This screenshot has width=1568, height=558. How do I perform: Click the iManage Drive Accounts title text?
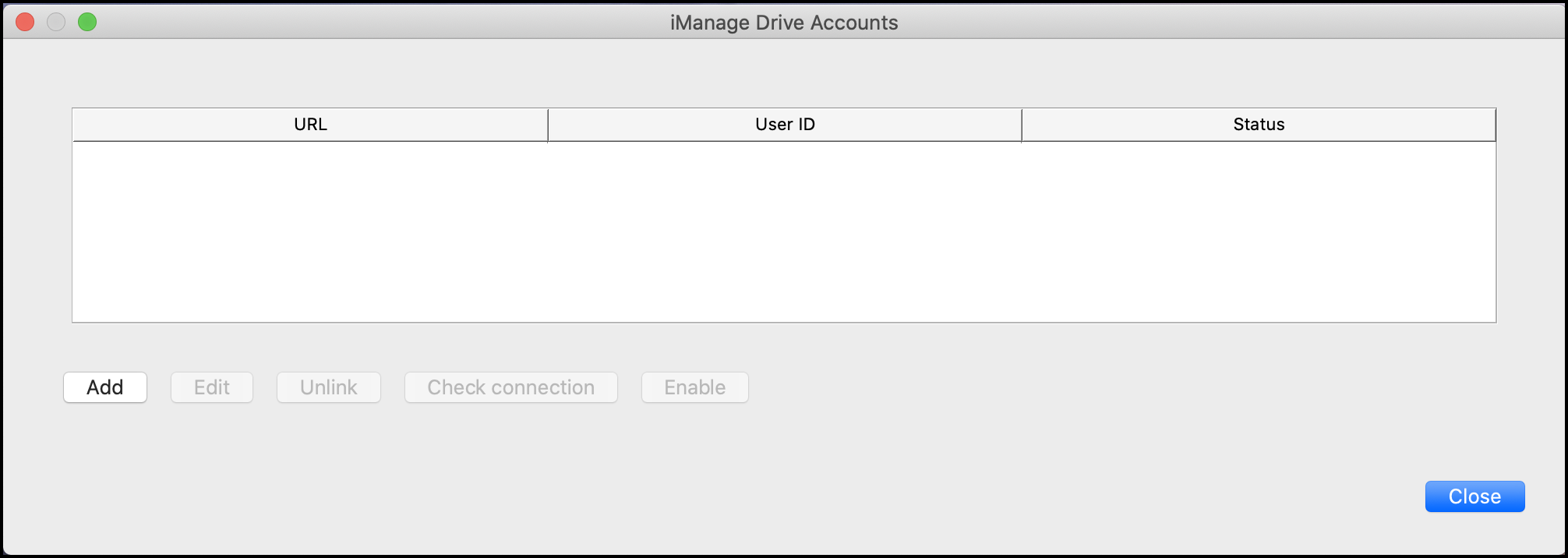(x=784, y=23)
